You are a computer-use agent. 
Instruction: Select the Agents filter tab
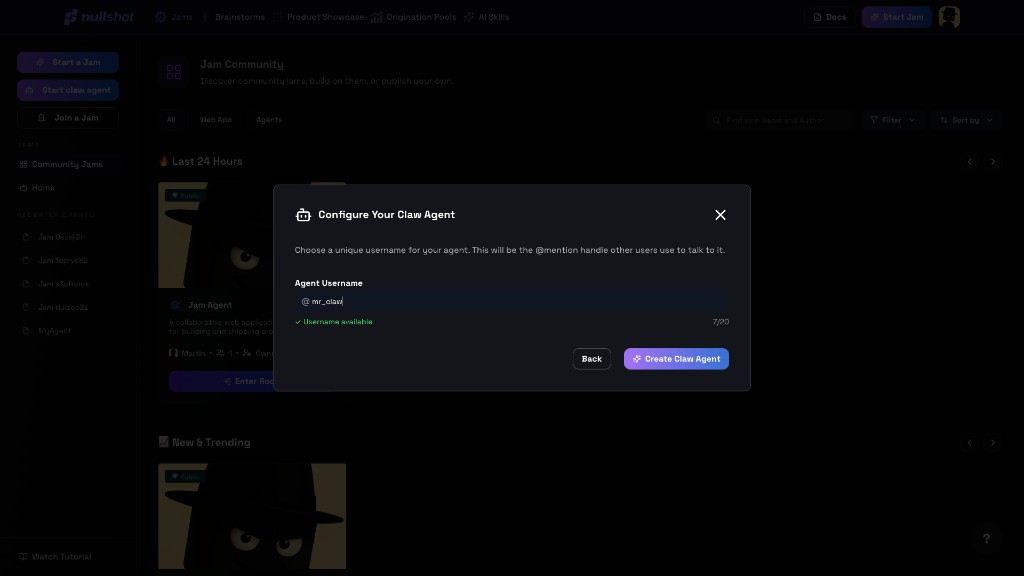[x=269, y=120]
